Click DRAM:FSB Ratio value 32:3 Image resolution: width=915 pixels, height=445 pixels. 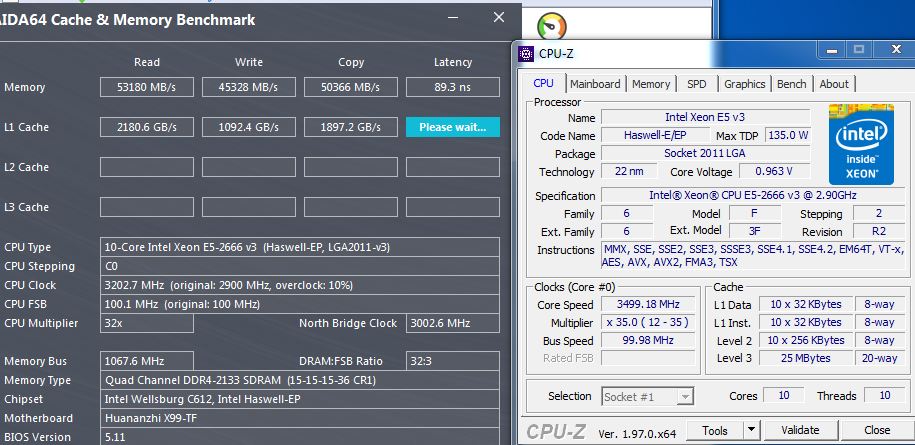click(x=453, y=361)
